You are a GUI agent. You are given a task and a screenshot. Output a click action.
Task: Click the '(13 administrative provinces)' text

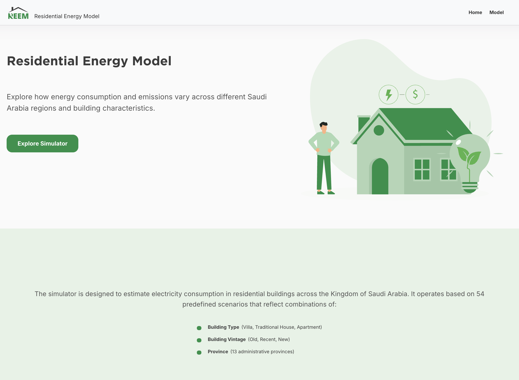coord(262,352)
